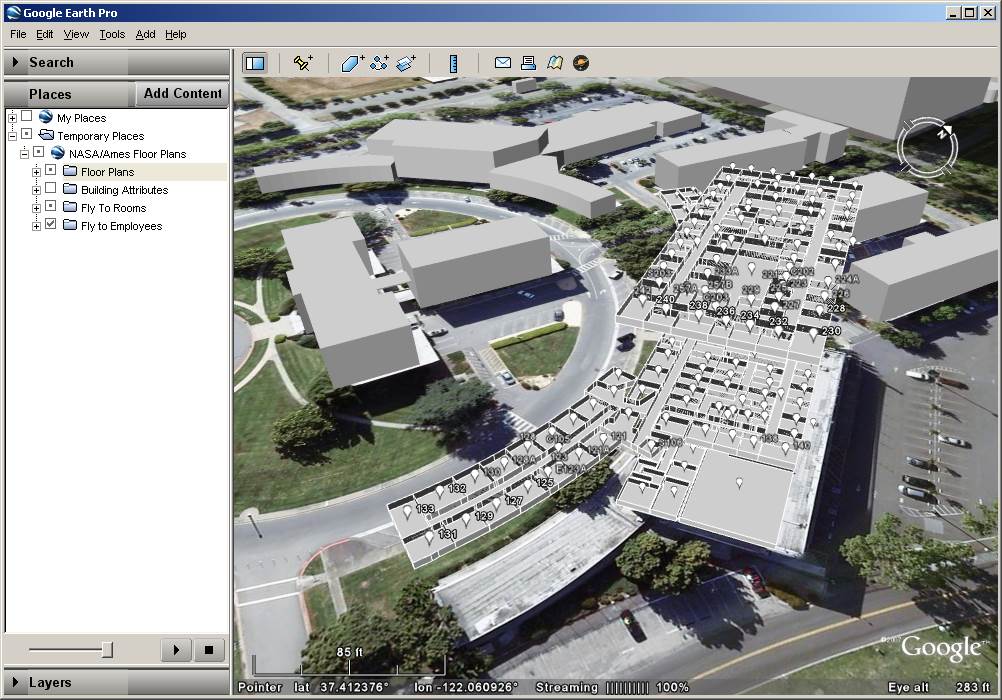Open the Tools menu
Image resolution: width=1002 pixels, height=700 pixels.
[112, 35]
